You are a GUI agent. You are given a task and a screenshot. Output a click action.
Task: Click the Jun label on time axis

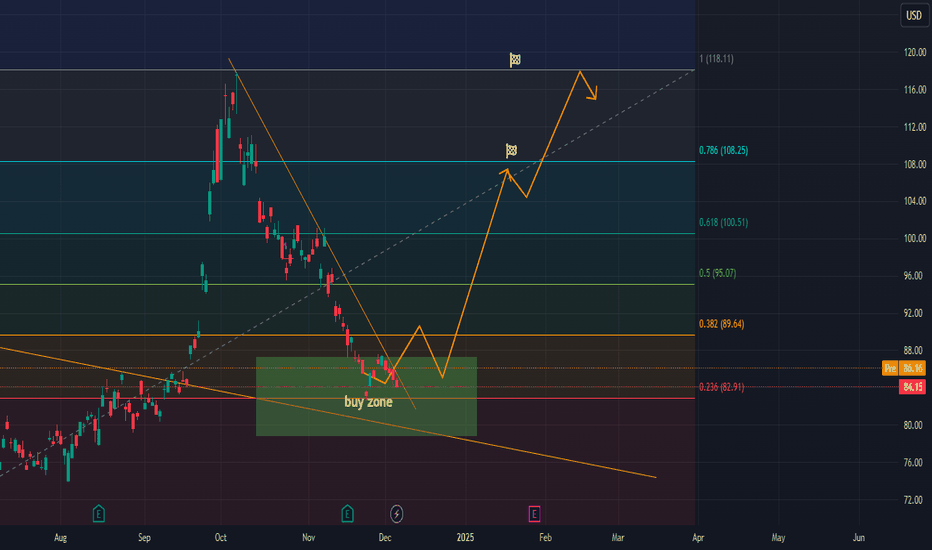coord(859,538)
